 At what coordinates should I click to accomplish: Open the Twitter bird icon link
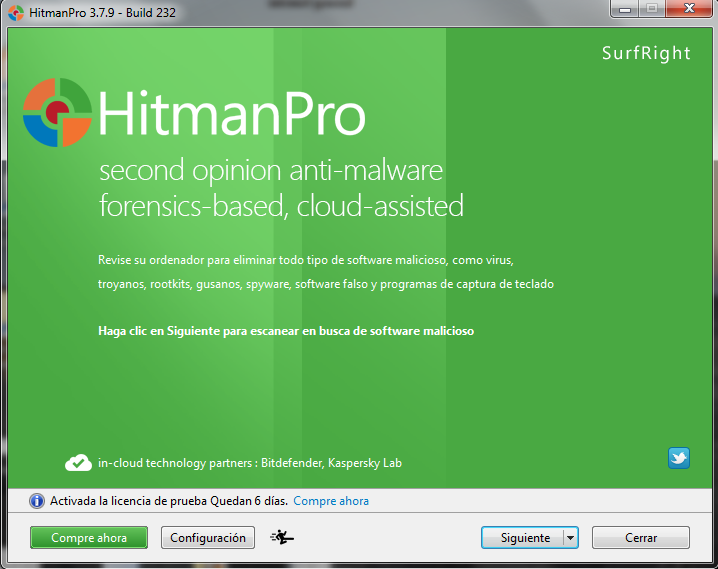click(679, 458)
